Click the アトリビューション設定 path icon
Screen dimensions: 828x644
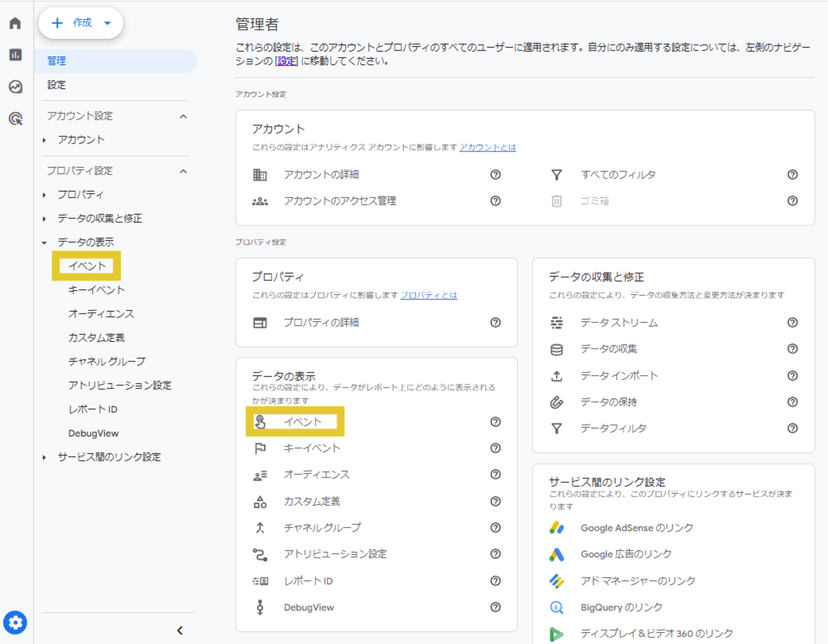coord(260,554)
